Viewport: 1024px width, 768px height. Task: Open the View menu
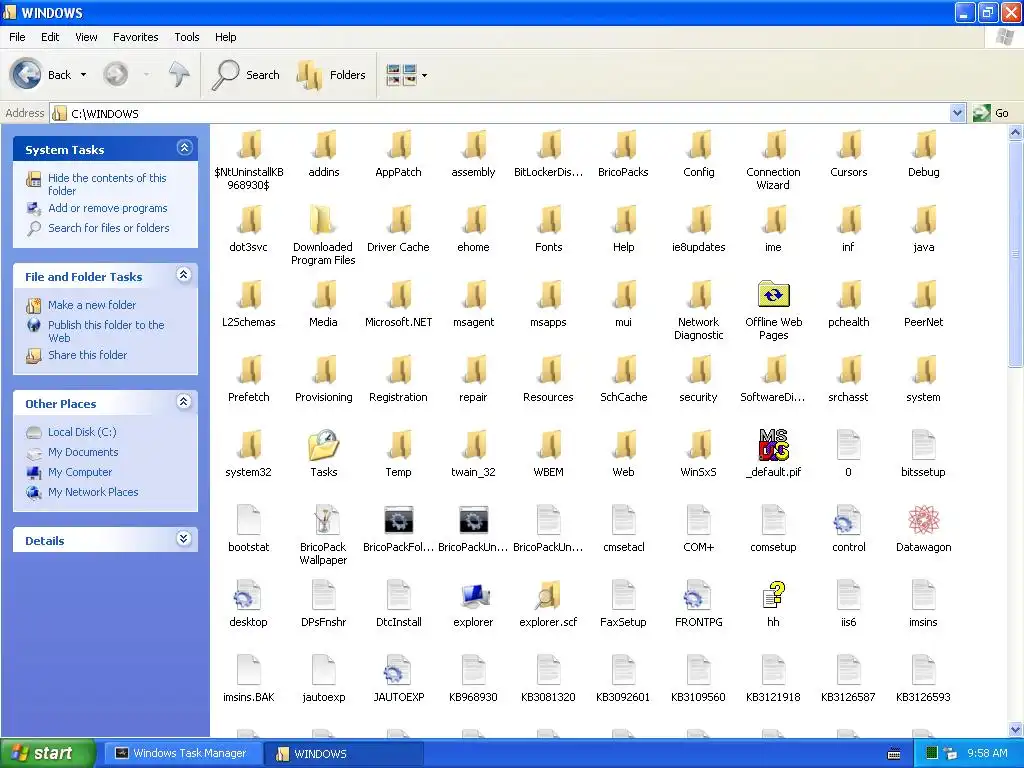[86, 37]
